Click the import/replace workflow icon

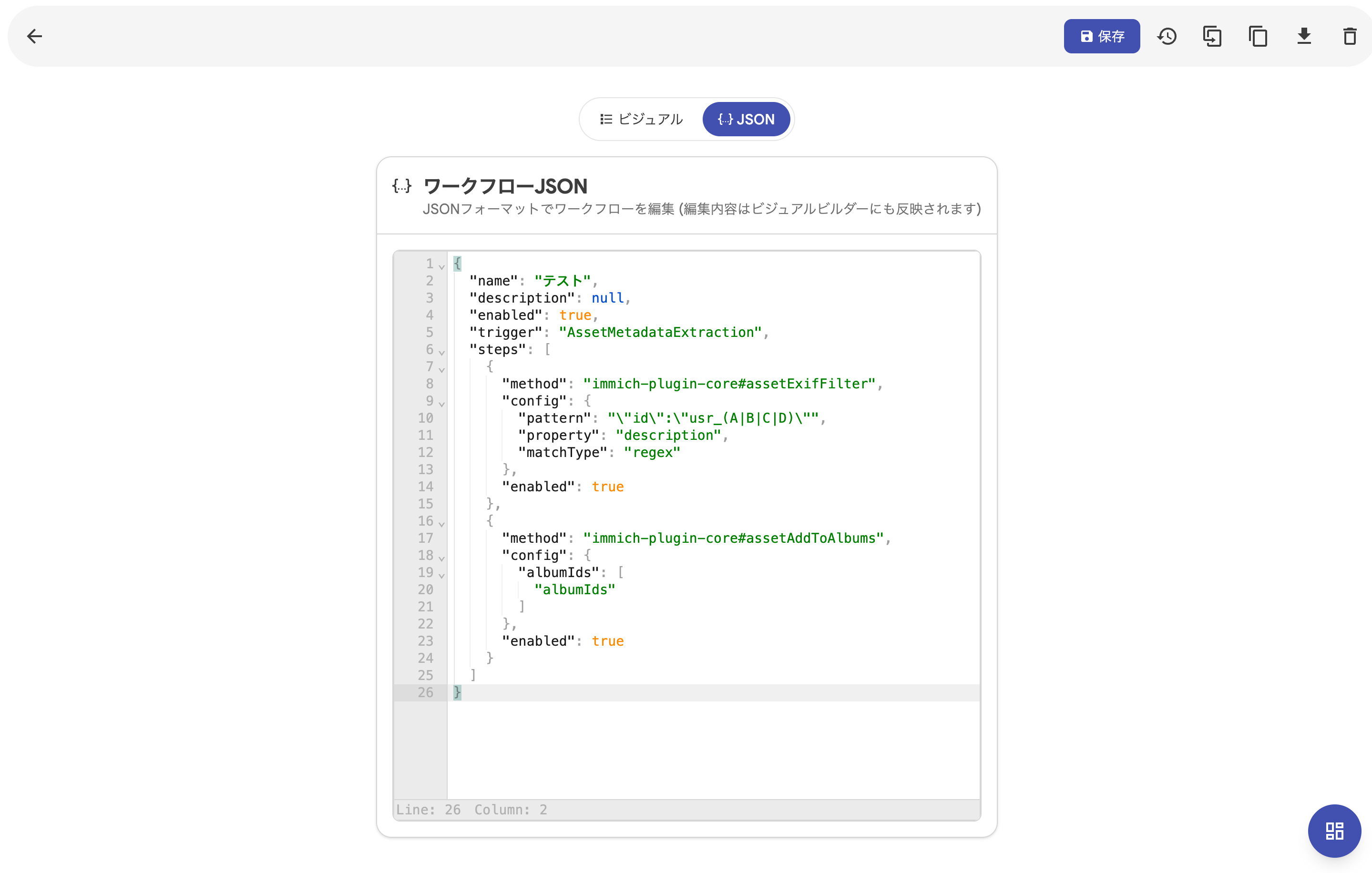(x=1212, y=36)
